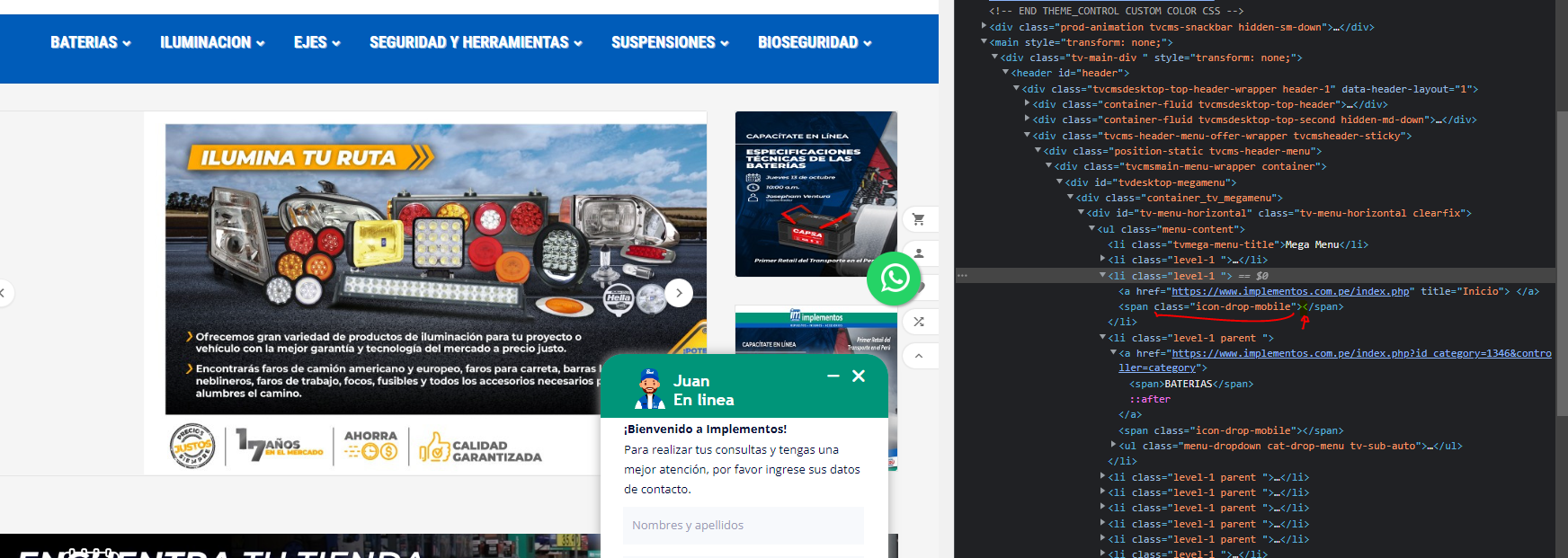
Task: Click Juan's chat avatar image
Action: click(x=648, y=389)
